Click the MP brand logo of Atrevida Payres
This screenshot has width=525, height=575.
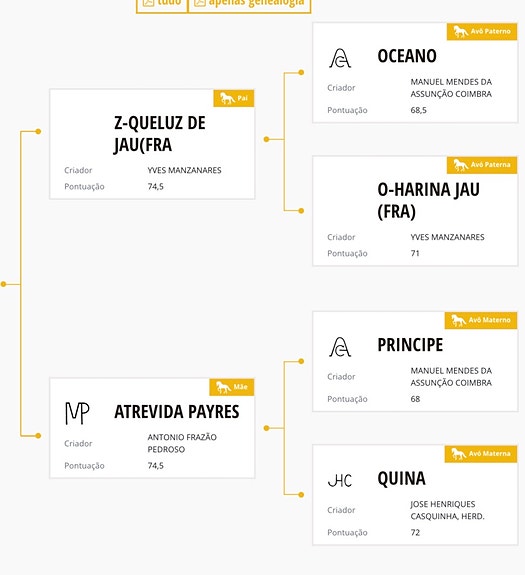coord(77,413)
